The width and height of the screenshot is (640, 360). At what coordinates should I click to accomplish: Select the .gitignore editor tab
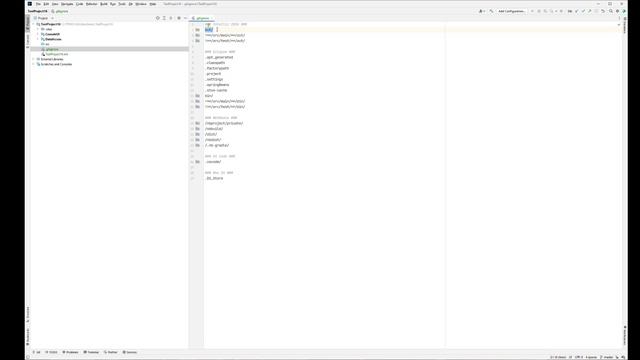coord(202,18)
